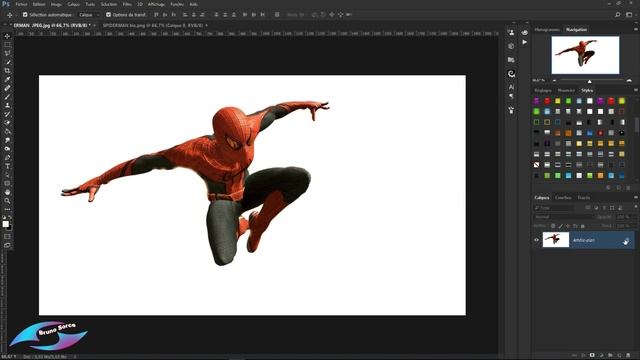
Task: Toggle the Options de transf. checkbox
Action: point(108,15)
